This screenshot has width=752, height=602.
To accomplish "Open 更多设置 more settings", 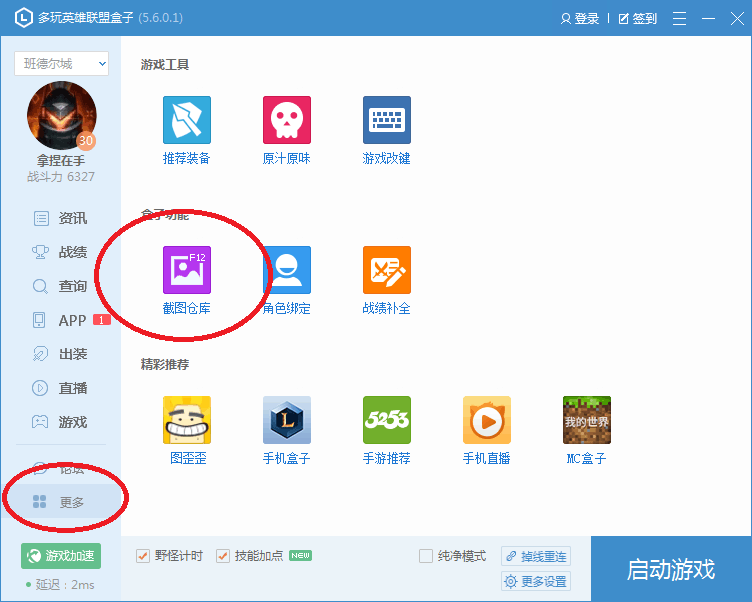I will 536,581.
